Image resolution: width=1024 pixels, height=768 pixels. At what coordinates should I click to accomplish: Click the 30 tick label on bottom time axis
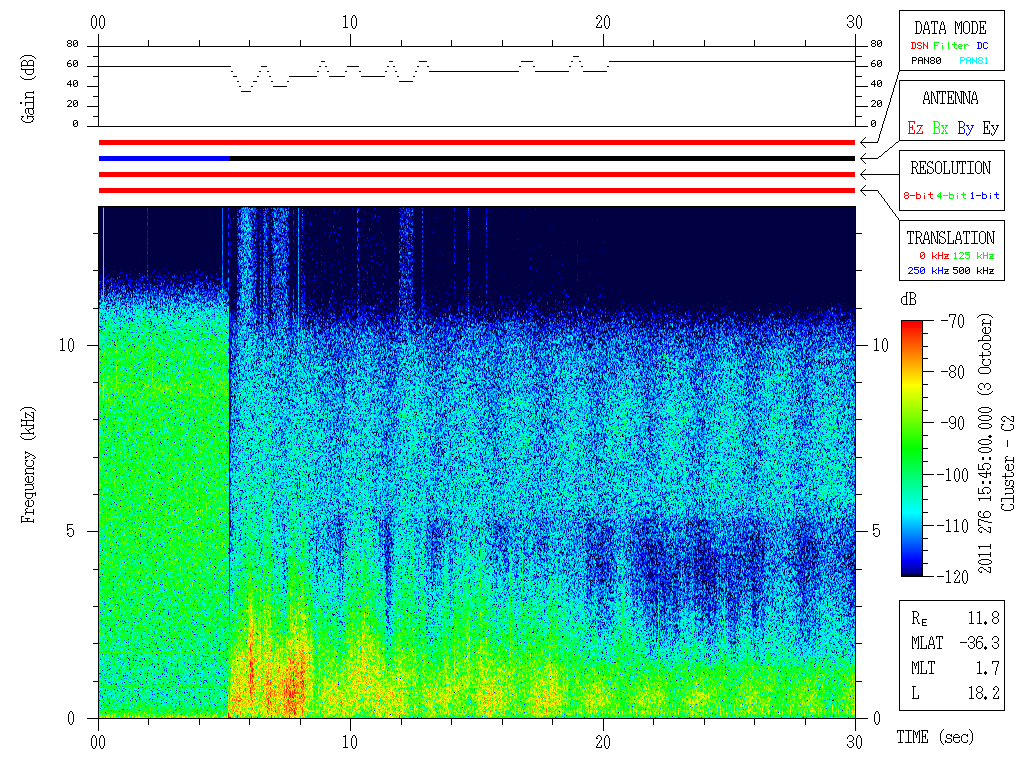tap(854, 742)
